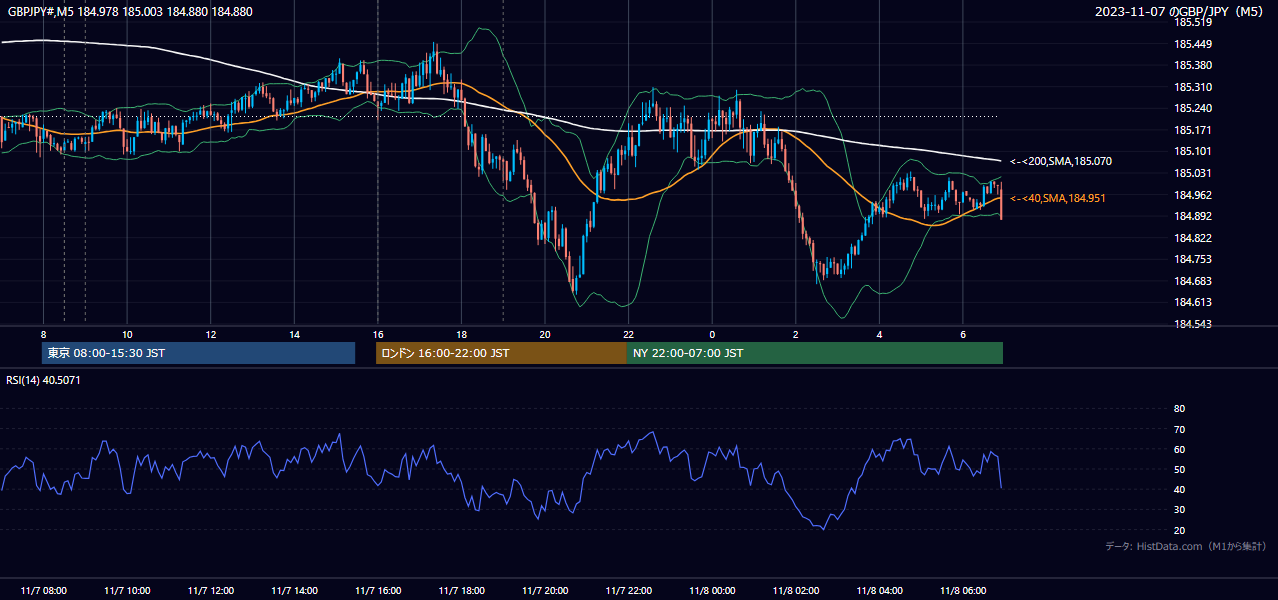Click the RSI scale level 50

pos(1179,469)
